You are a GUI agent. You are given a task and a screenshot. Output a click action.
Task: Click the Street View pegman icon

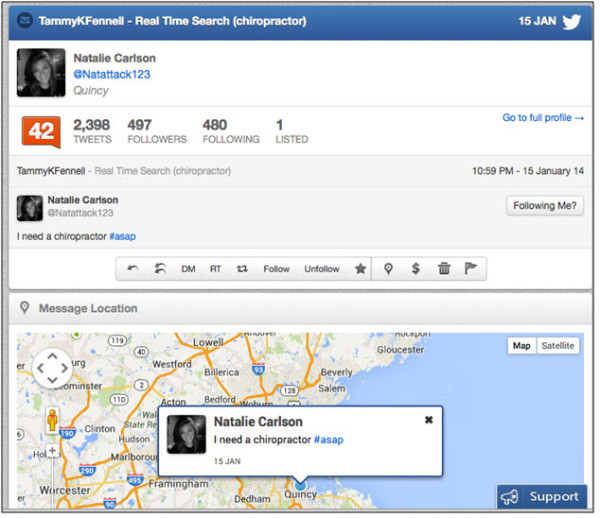52,420
